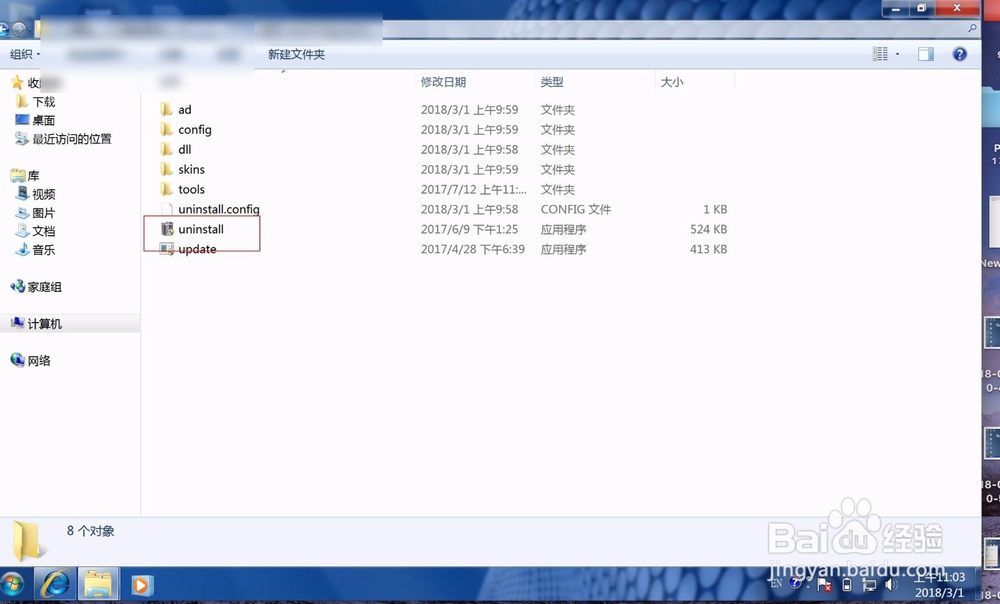Viewport: 1000px width, 604px height.
Task: Click the CONFIG 文件 type cell
Action: click(576, 209)
